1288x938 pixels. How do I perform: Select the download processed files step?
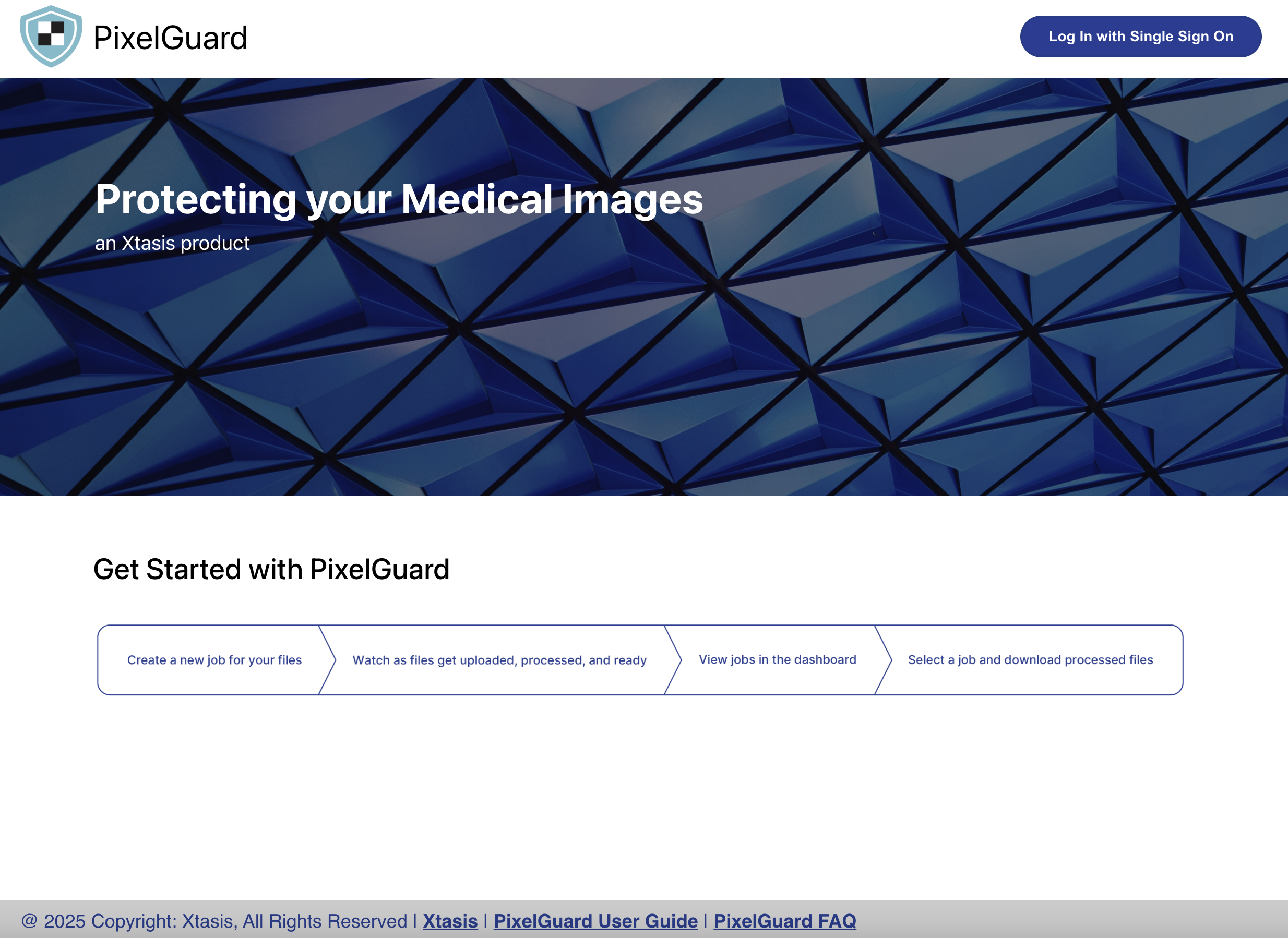point(1030,659)
